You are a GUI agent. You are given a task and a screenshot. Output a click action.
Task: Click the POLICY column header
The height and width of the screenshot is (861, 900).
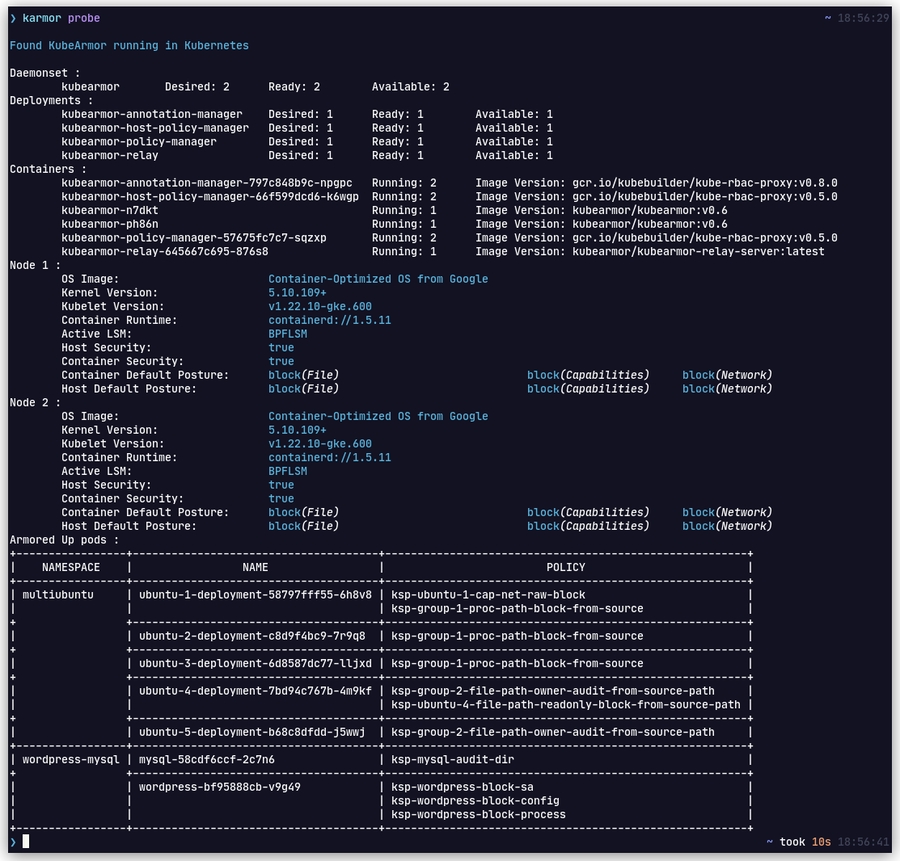(x=566, y=567)
